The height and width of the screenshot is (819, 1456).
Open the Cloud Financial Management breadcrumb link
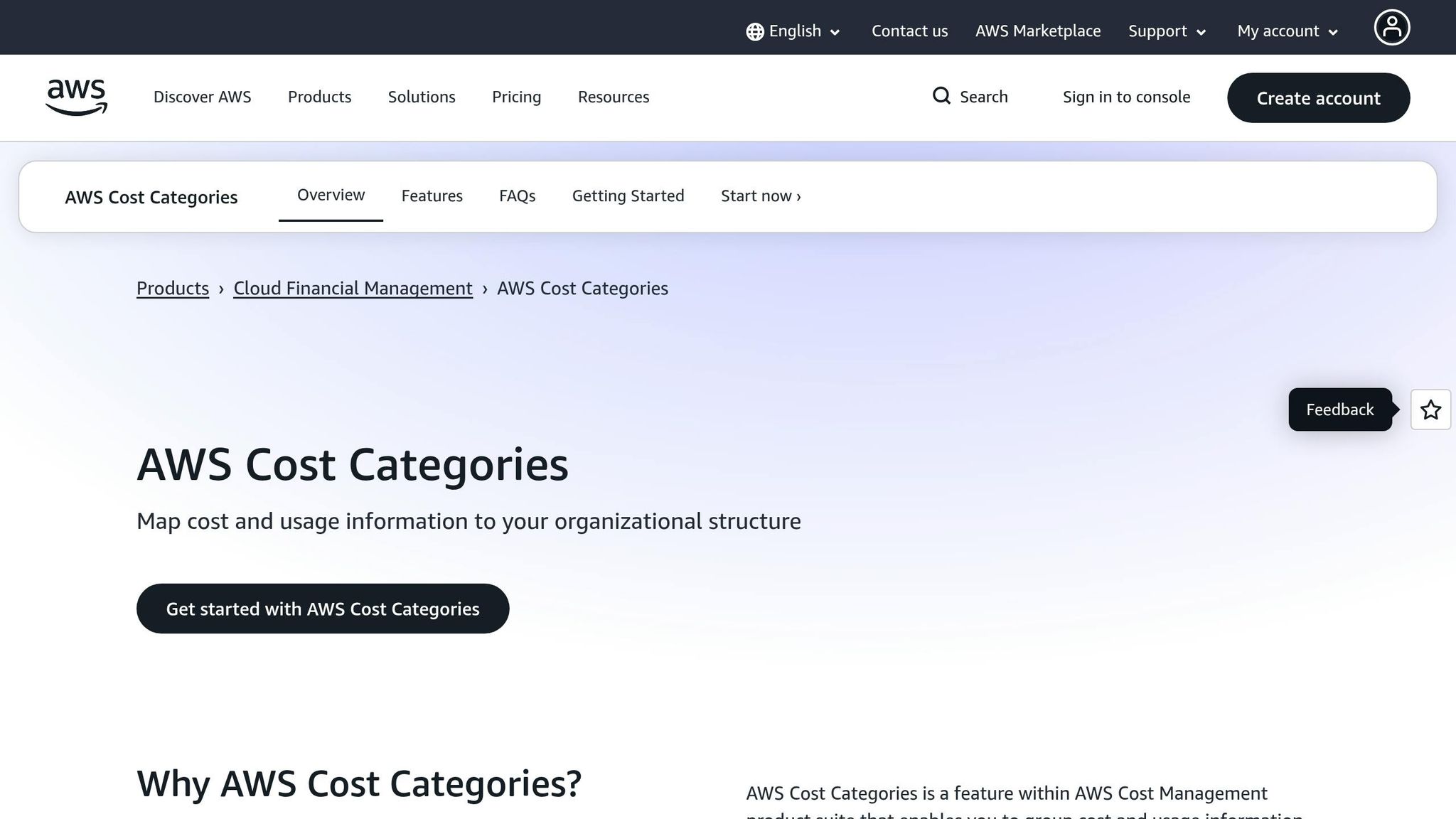tap(353, 288)
